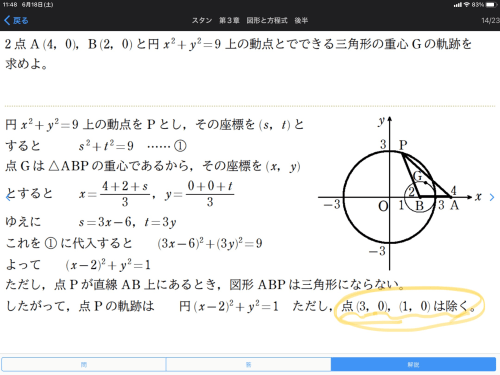The width and height of the screenshot is (500, 375).
Task: Check the battery icon in status bar
Action: tap(491, 5)
